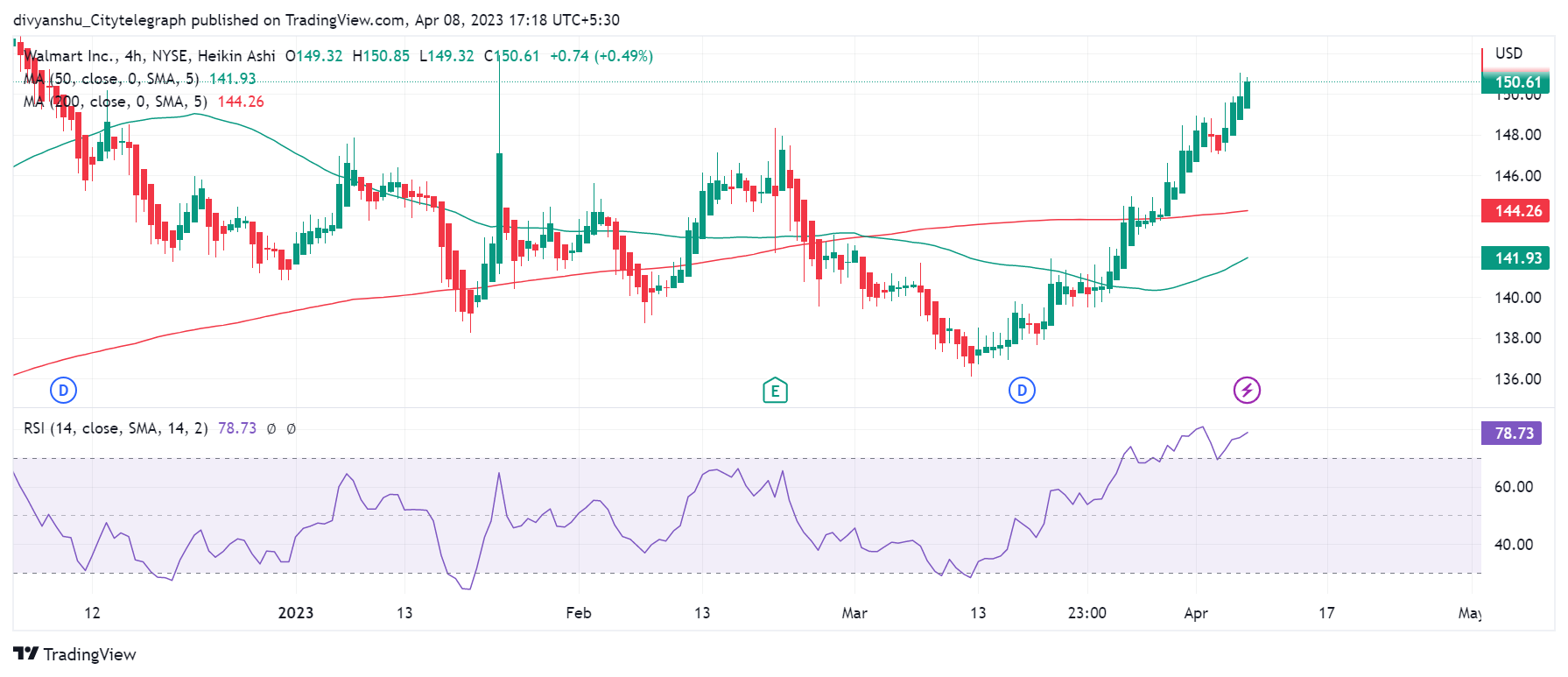Click the TradingView logo at the bottom
This screenshot has height=677, width=1568.
(x=75, y=654)
